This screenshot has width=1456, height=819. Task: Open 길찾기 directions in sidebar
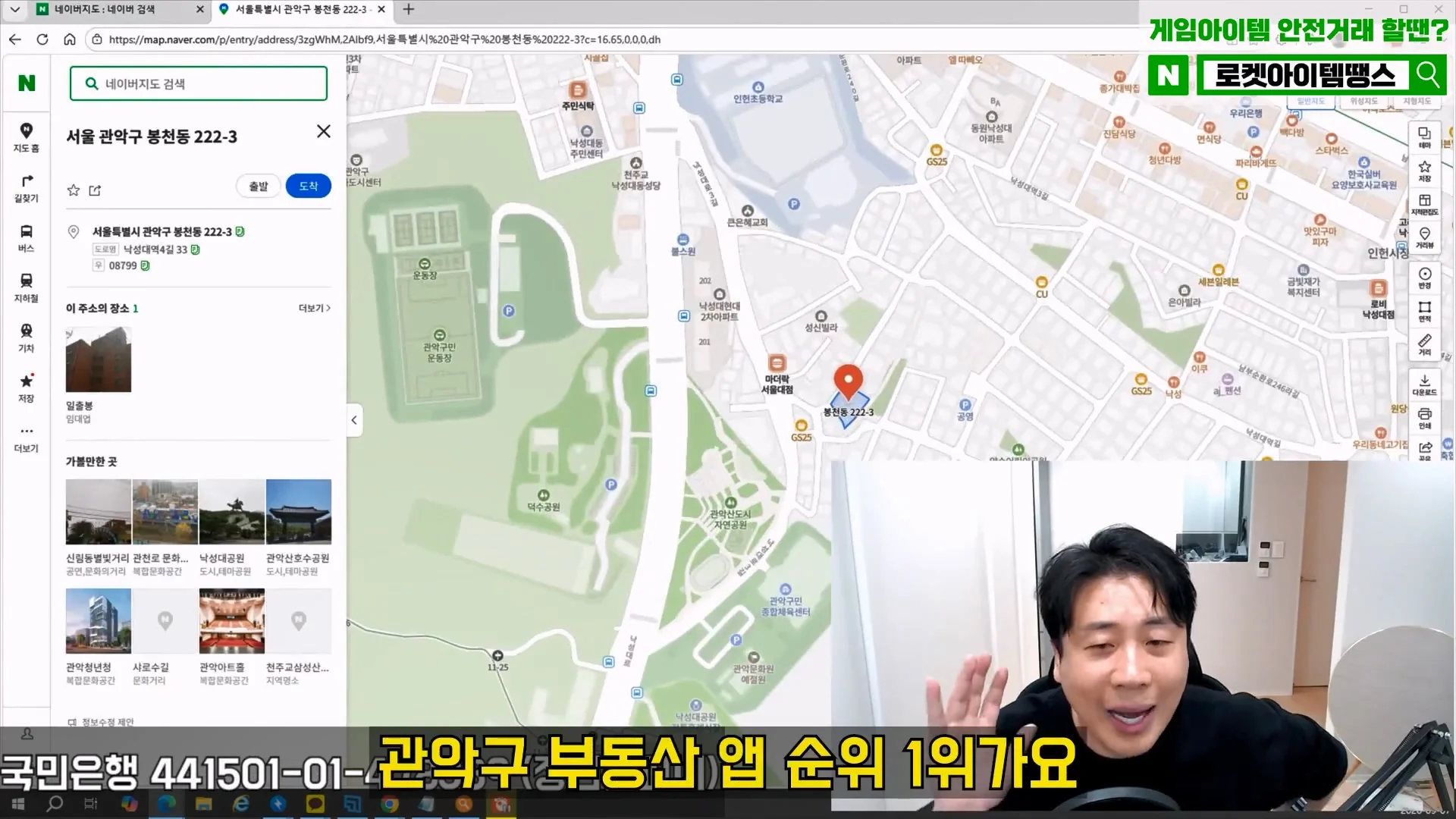26,188
